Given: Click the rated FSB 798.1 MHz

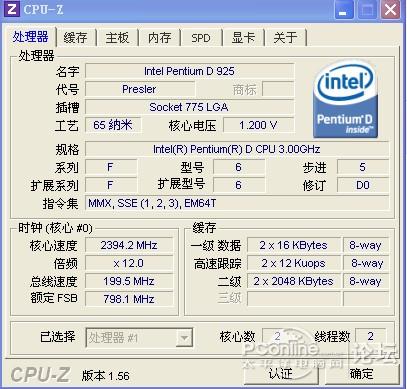Looking at the screenshot, I should 129,299.
